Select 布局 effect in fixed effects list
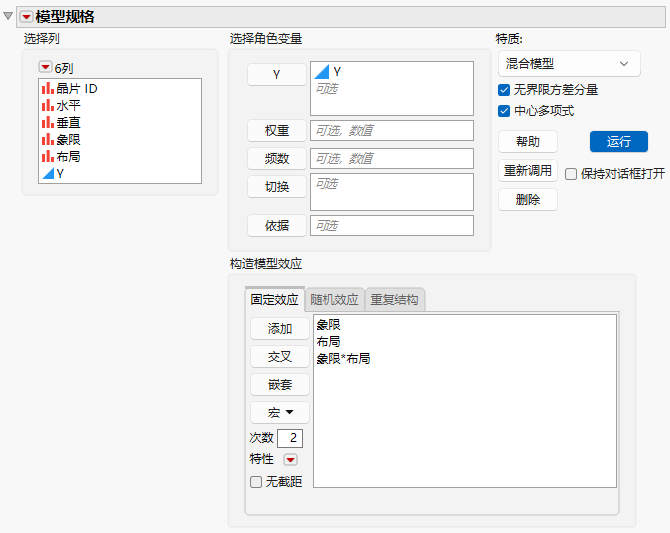The image size is (670, 533). click(x=329, y=342)
